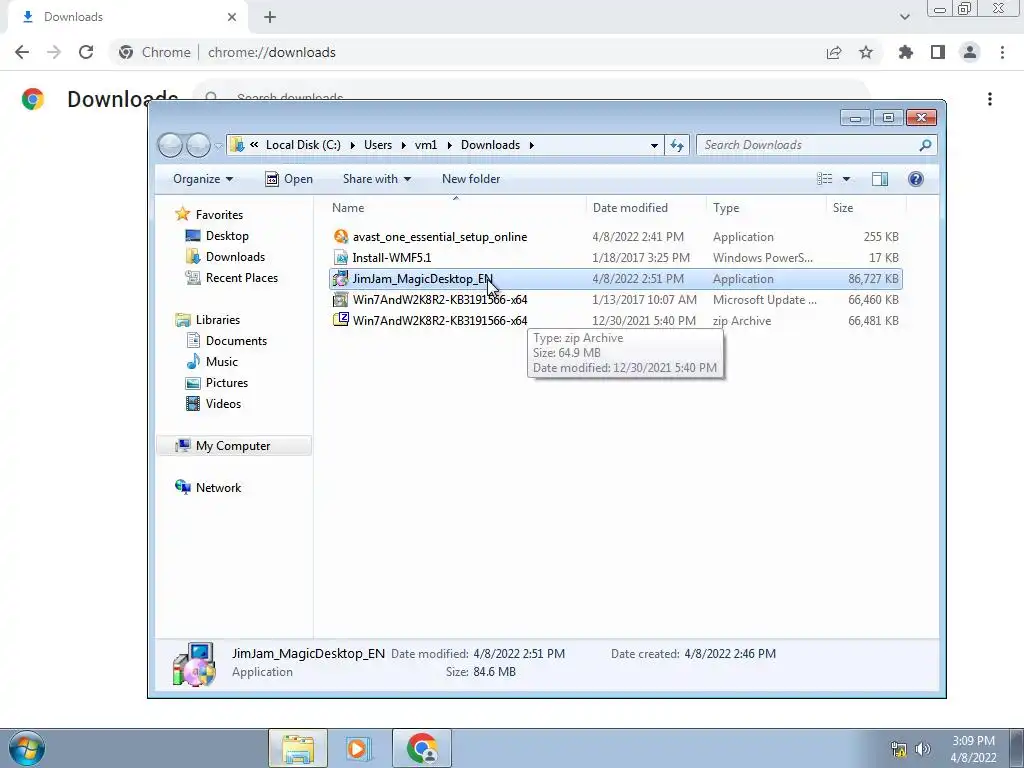Open the Share with menu
The width and height of the screenshot is (1024, 768).
click(377, 179)
